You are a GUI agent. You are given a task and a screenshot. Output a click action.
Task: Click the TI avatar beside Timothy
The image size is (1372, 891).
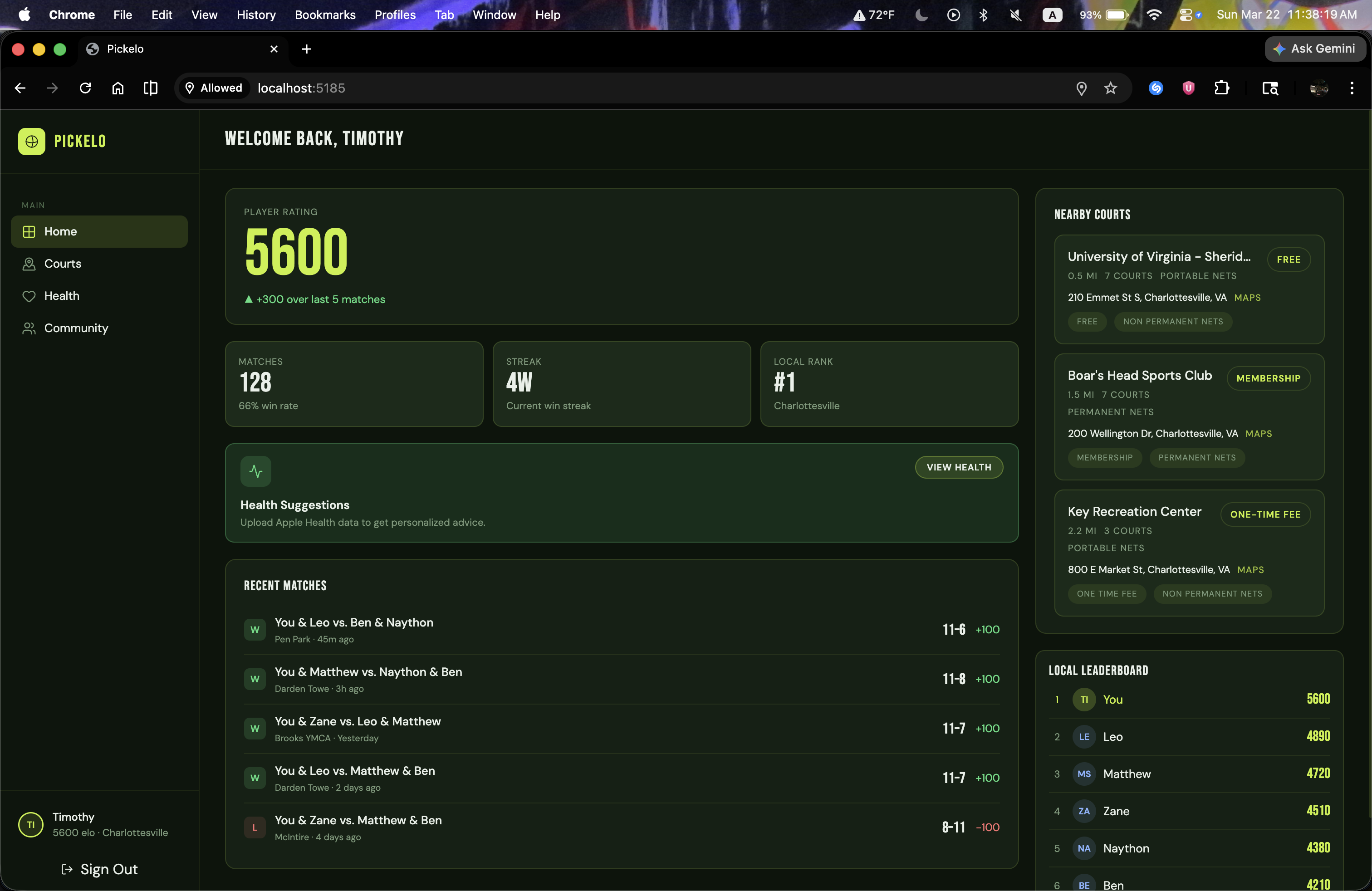click(30, 824)
